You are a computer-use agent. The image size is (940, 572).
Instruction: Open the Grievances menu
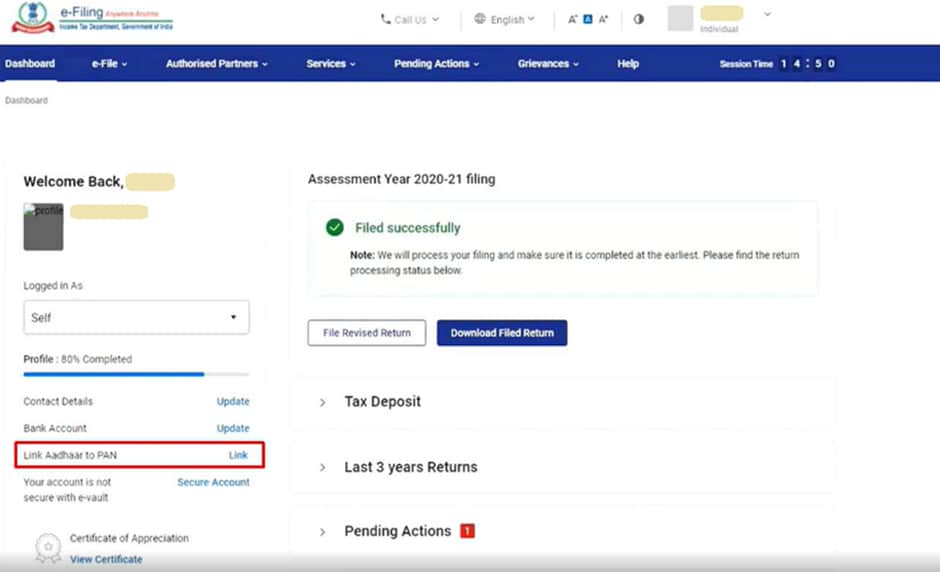point(548,64)
